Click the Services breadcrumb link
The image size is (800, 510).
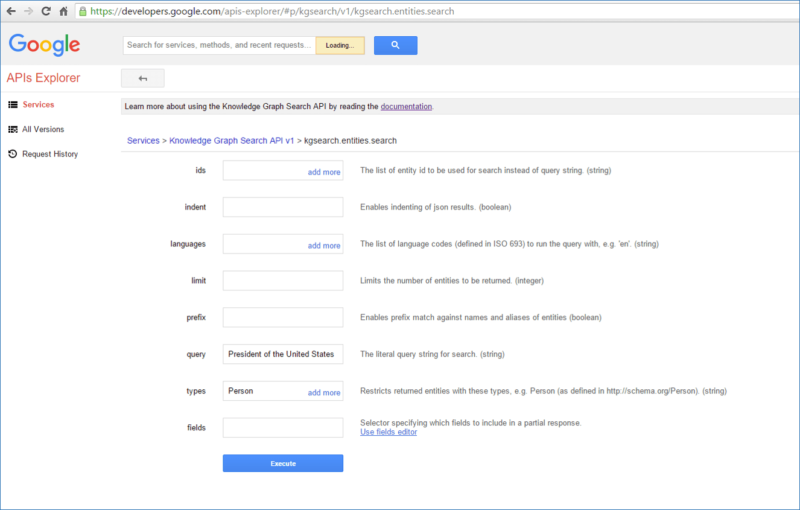(x=143, y=141)
